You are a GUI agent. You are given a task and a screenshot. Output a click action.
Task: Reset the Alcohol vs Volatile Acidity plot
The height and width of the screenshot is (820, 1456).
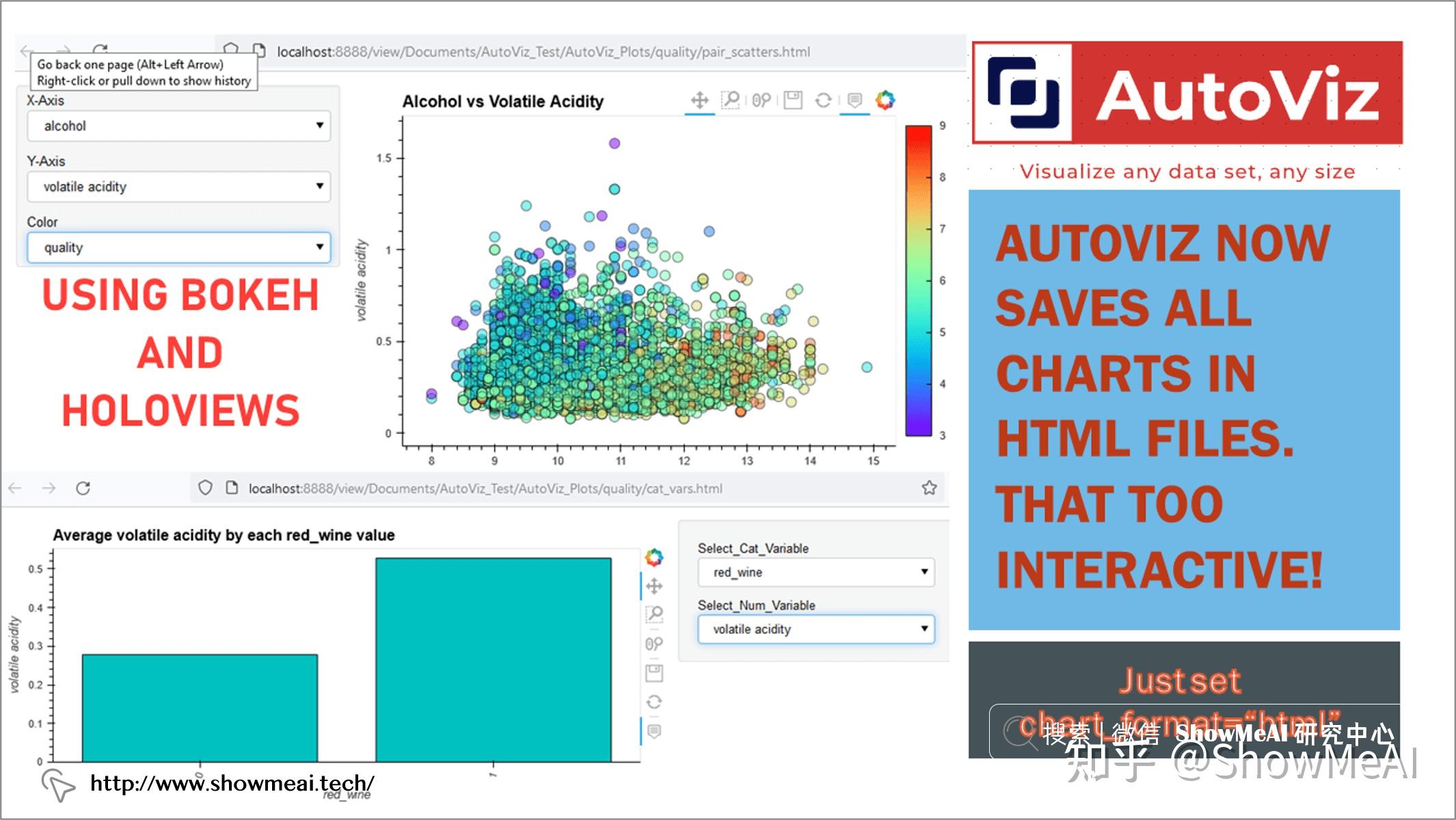[823, 100]
